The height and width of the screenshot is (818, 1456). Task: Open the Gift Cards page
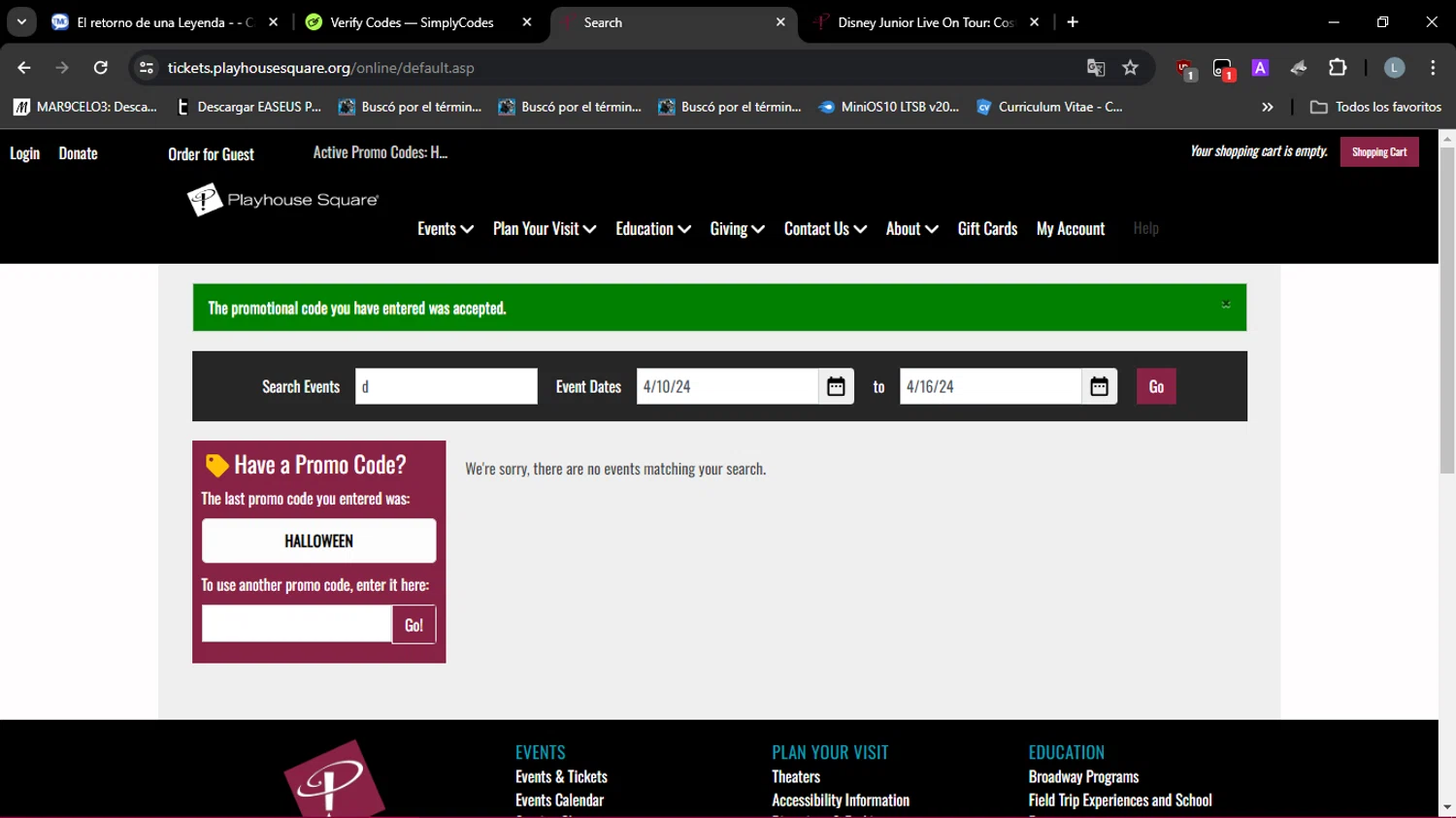(987, 229)
